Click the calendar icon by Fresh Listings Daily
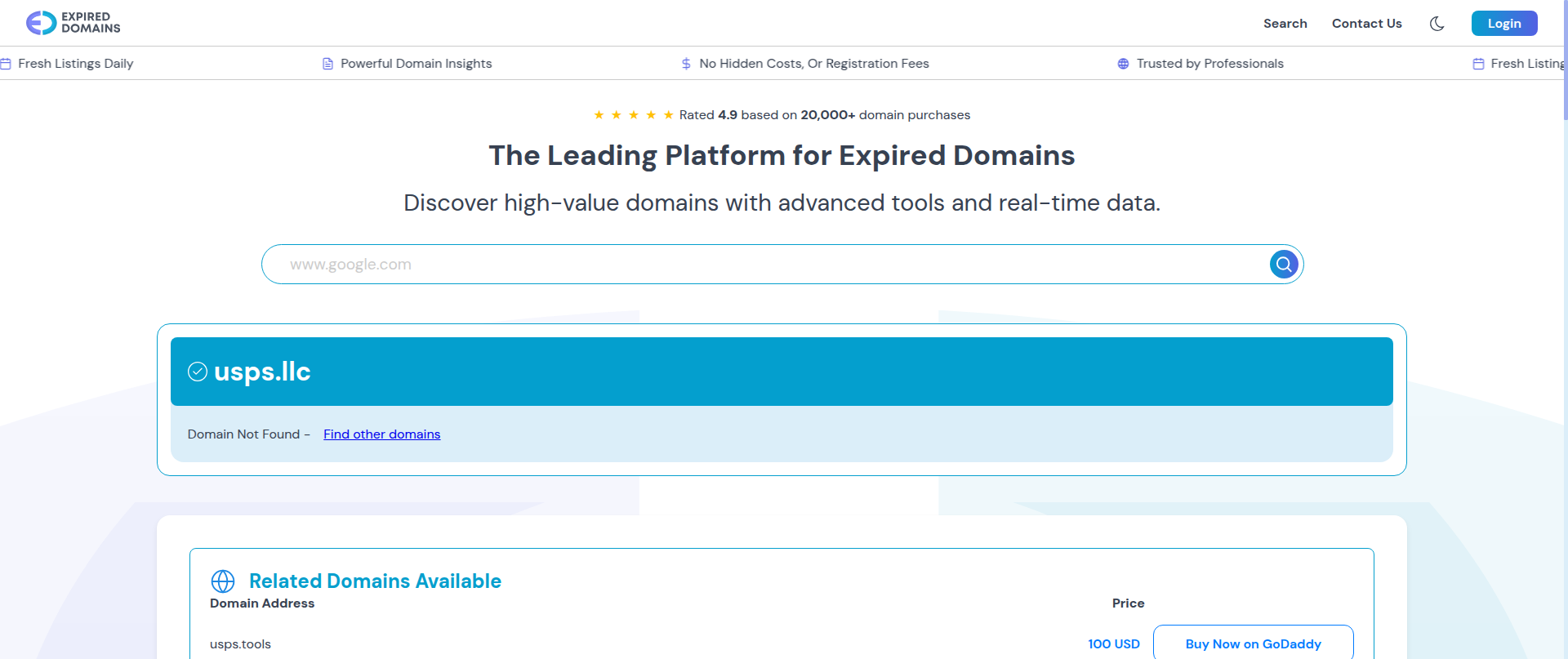1568x659 pixels. 5,64
